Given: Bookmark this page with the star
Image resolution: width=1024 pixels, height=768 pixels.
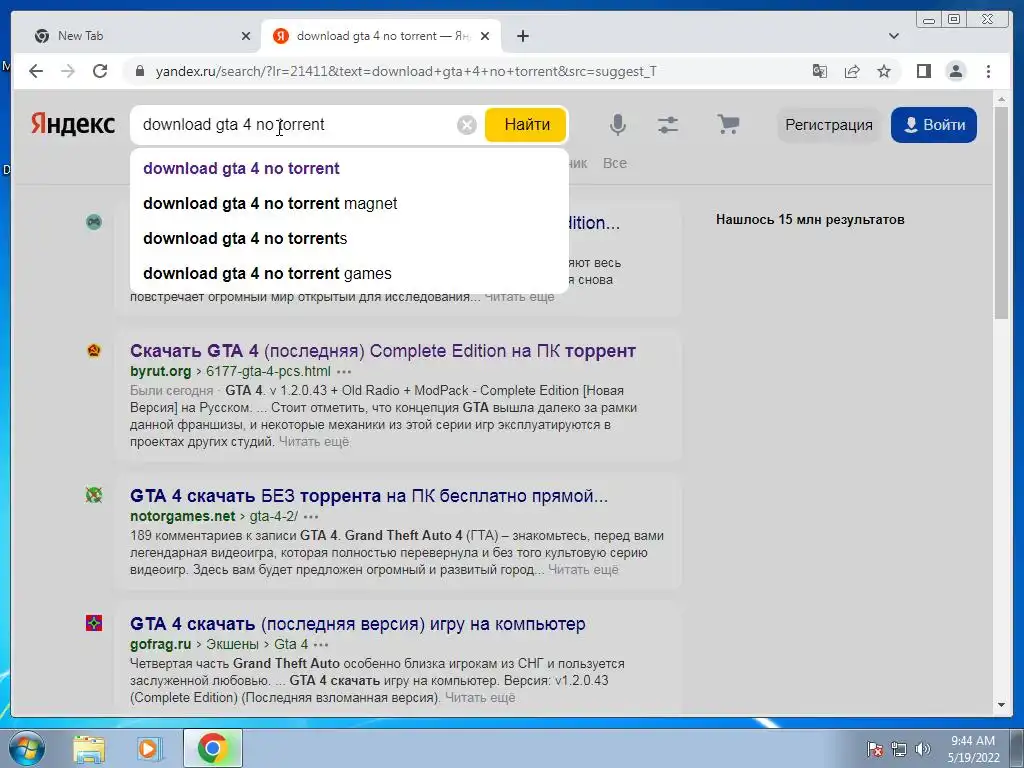Looking at the screenshot, I should [884, 71].
